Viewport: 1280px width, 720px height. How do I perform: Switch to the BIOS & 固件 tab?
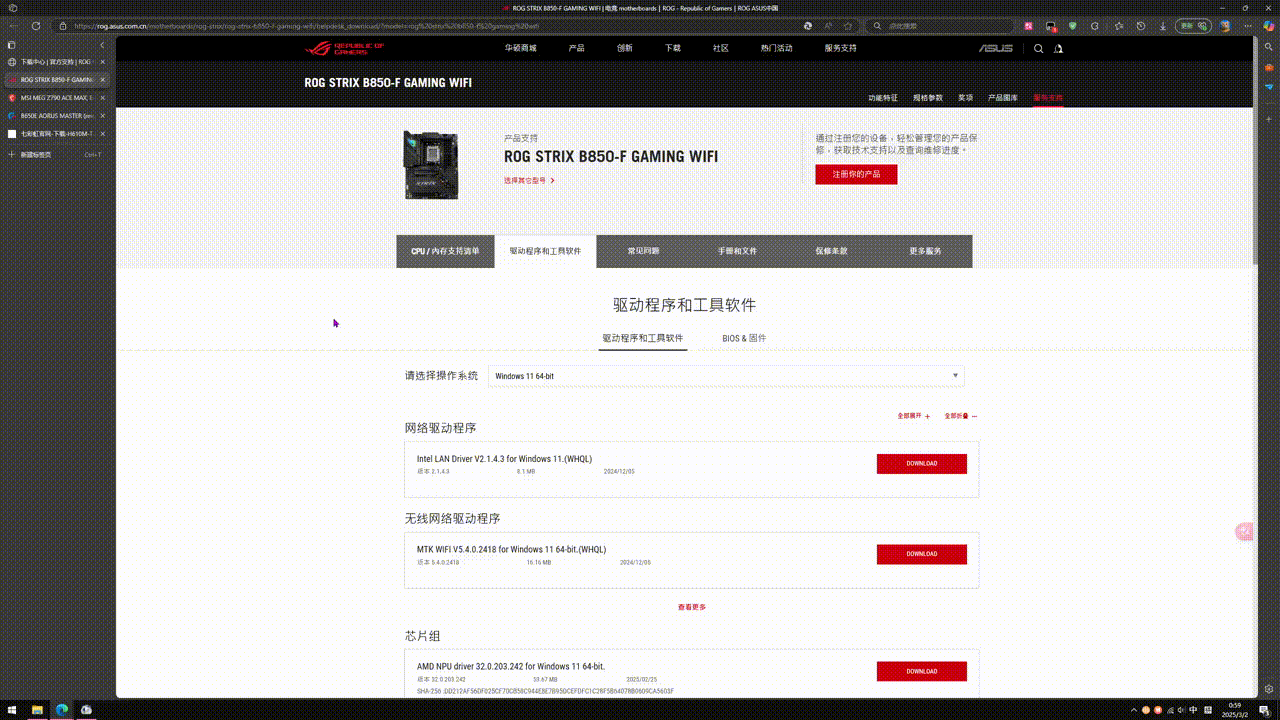tap(744, 339)
